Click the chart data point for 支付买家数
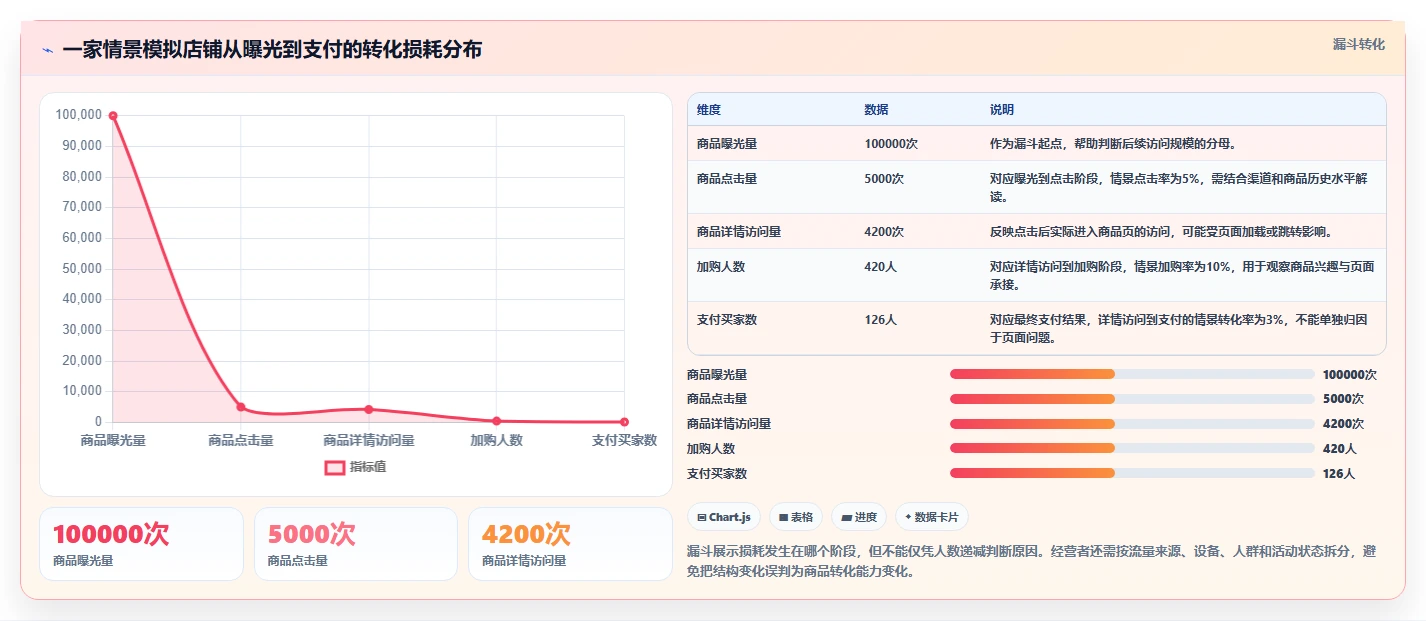 click(x=624, y=422)
